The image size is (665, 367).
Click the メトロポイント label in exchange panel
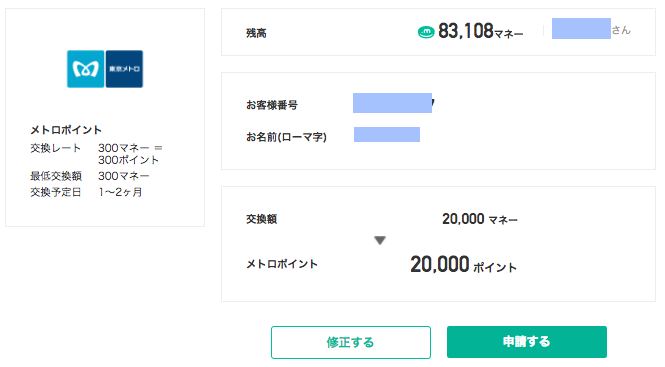(282, 264)
